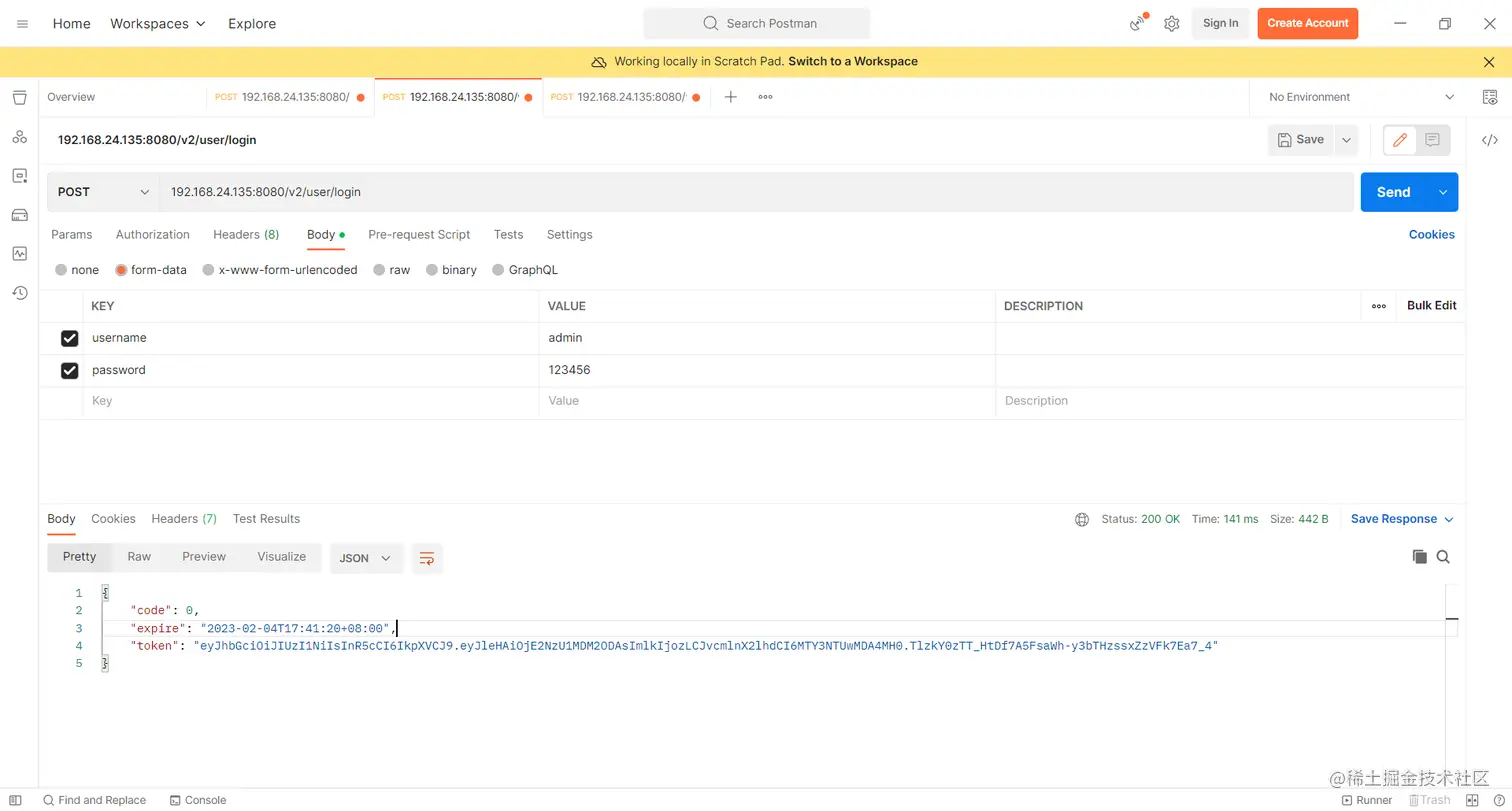1512x811 pixels.
Task: Click the network globe icon
Action: [1082, 519]
